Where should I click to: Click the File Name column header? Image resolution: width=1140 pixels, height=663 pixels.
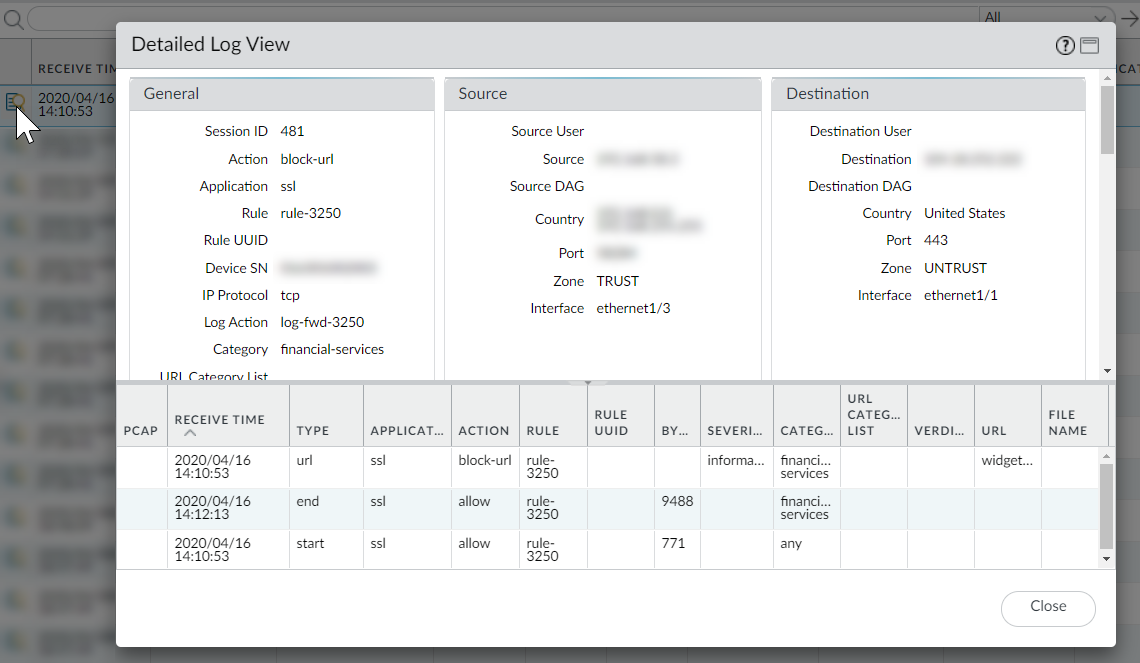[1067, 422]
